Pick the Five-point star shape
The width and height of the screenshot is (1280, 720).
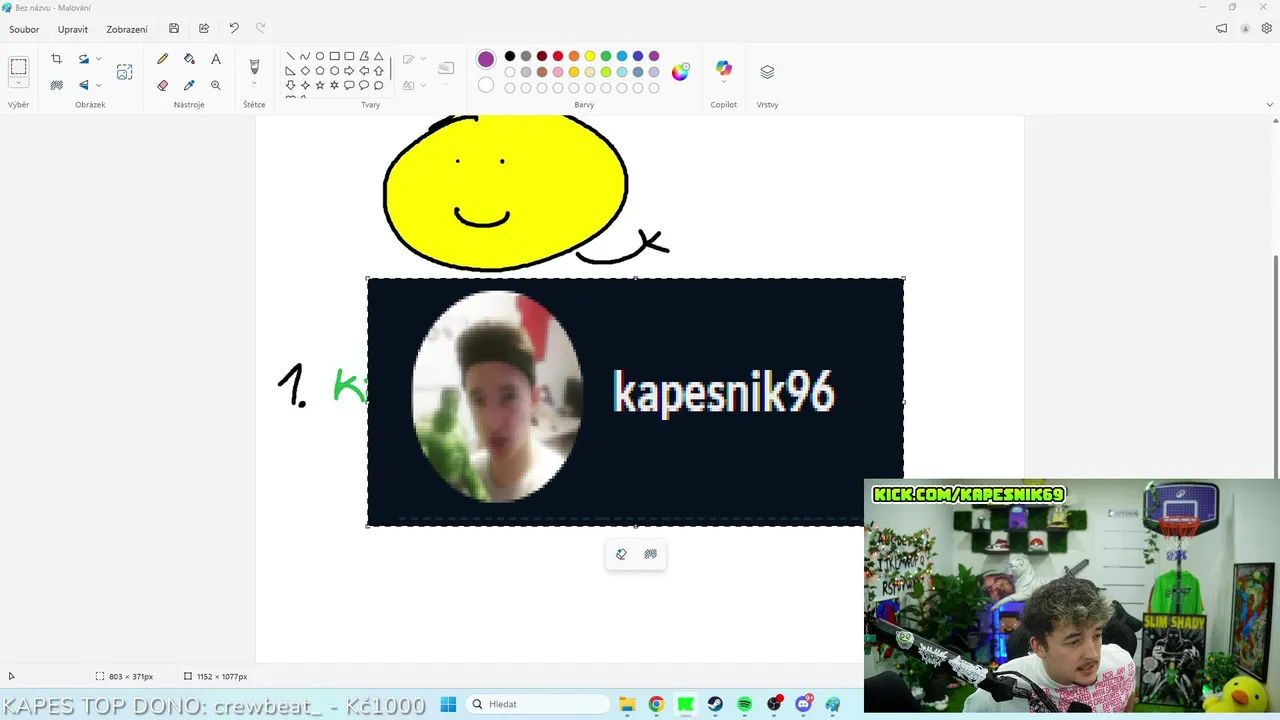(x=320, y=85)
